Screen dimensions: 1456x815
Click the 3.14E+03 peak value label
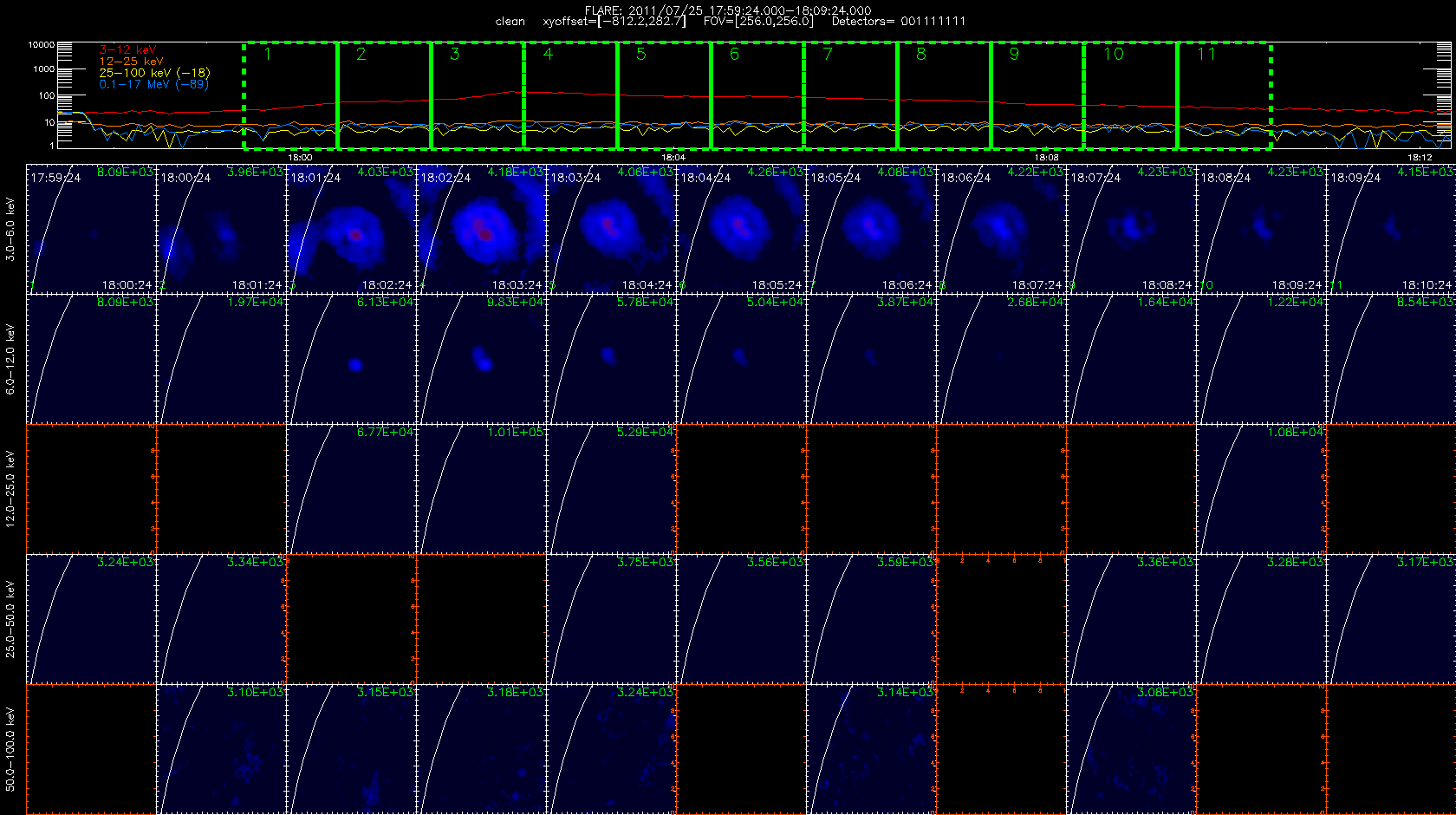pos(906,693)
